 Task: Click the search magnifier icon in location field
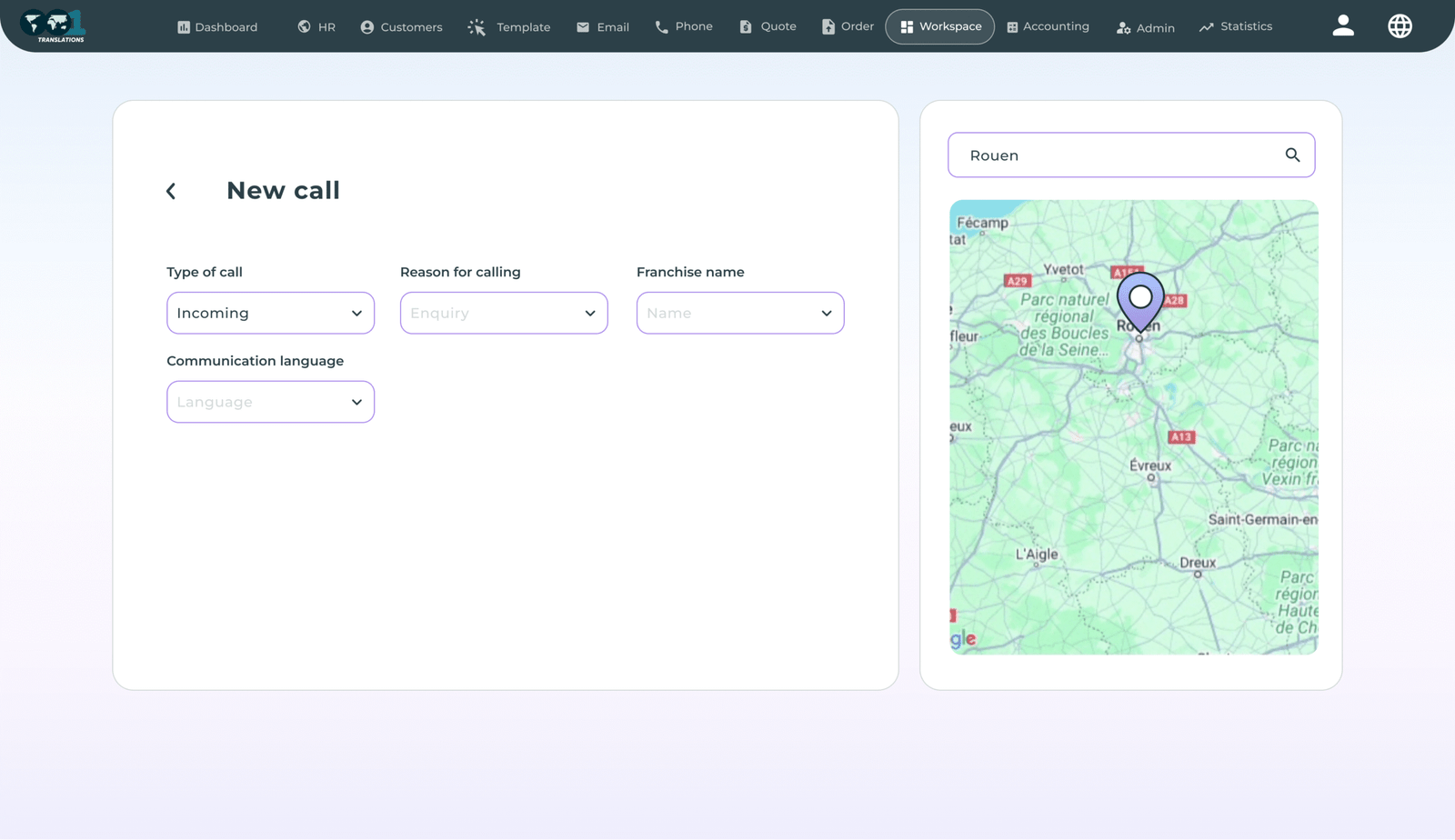coord(1292,155)
